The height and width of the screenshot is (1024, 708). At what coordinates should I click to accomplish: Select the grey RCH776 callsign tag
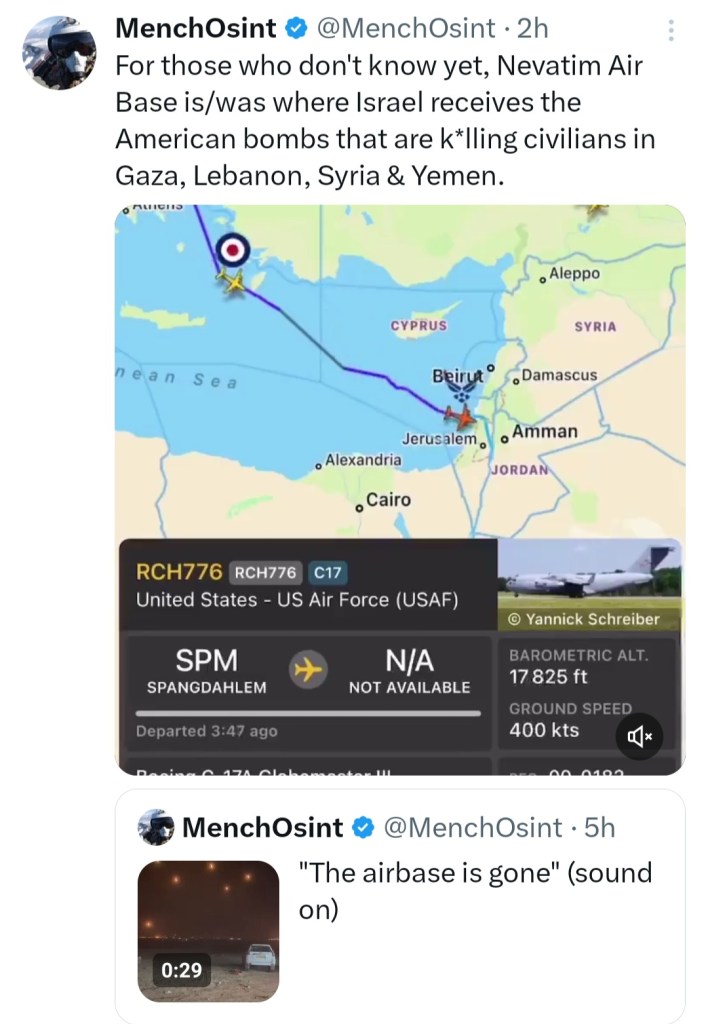click(x=265, y=573)
